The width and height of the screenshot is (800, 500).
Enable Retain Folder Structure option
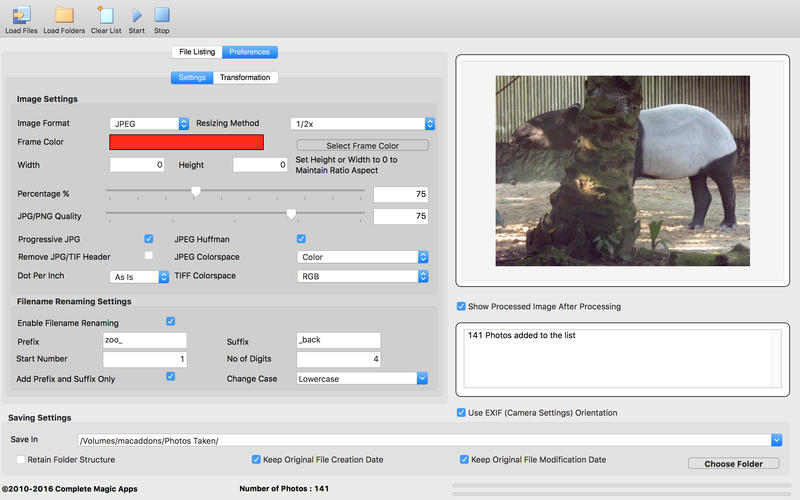pos(21,460)
